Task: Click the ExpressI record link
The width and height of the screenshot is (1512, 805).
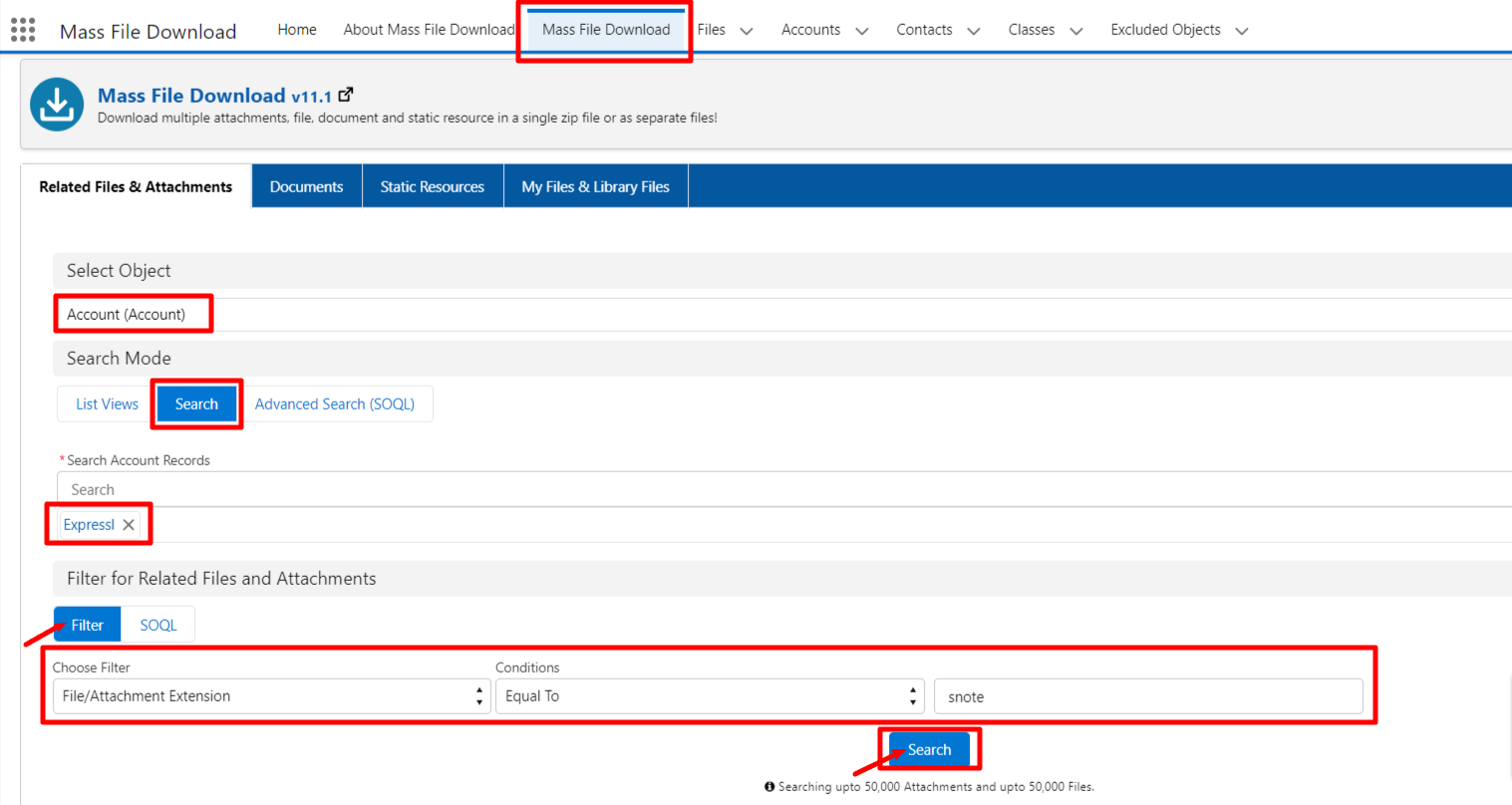Action: 89,525
